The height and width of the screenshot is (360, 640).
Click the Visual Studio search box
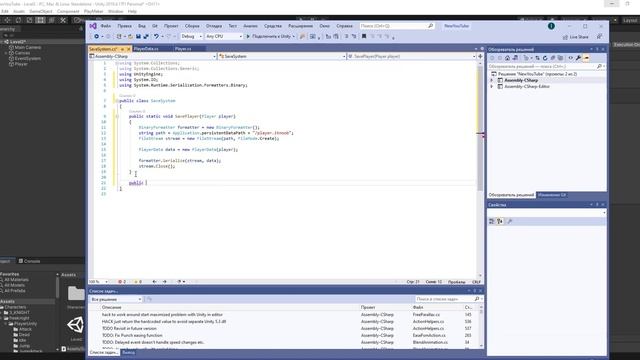click(396, 26)
